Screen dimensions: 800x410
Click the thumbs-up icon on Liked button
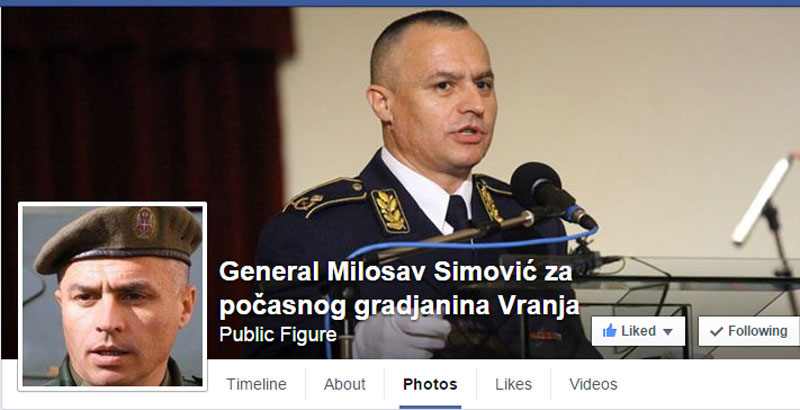610,331
